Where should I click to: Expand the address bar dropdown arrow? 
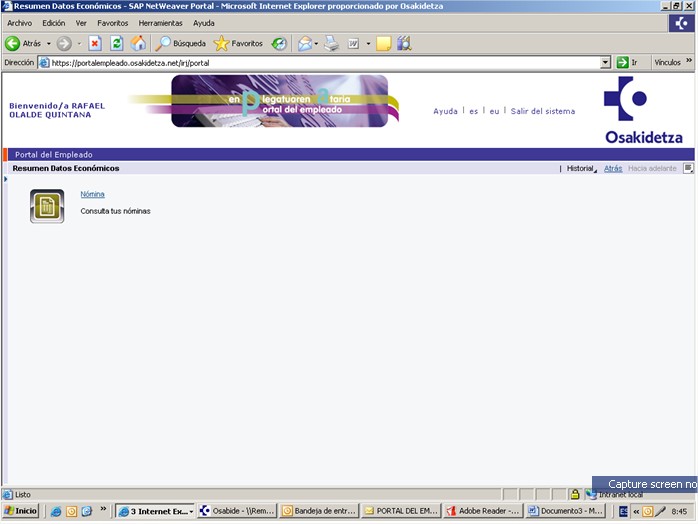tap(606, 62)
